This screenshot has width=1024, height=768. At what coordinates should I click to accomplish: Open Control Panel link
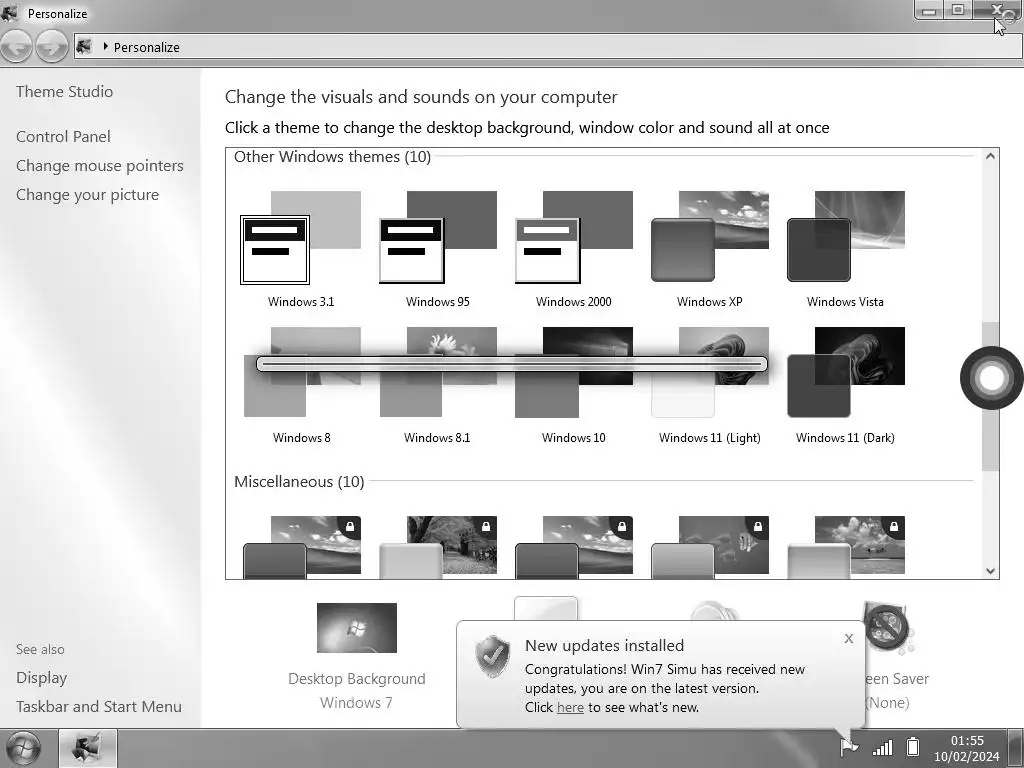click(63, 136)
